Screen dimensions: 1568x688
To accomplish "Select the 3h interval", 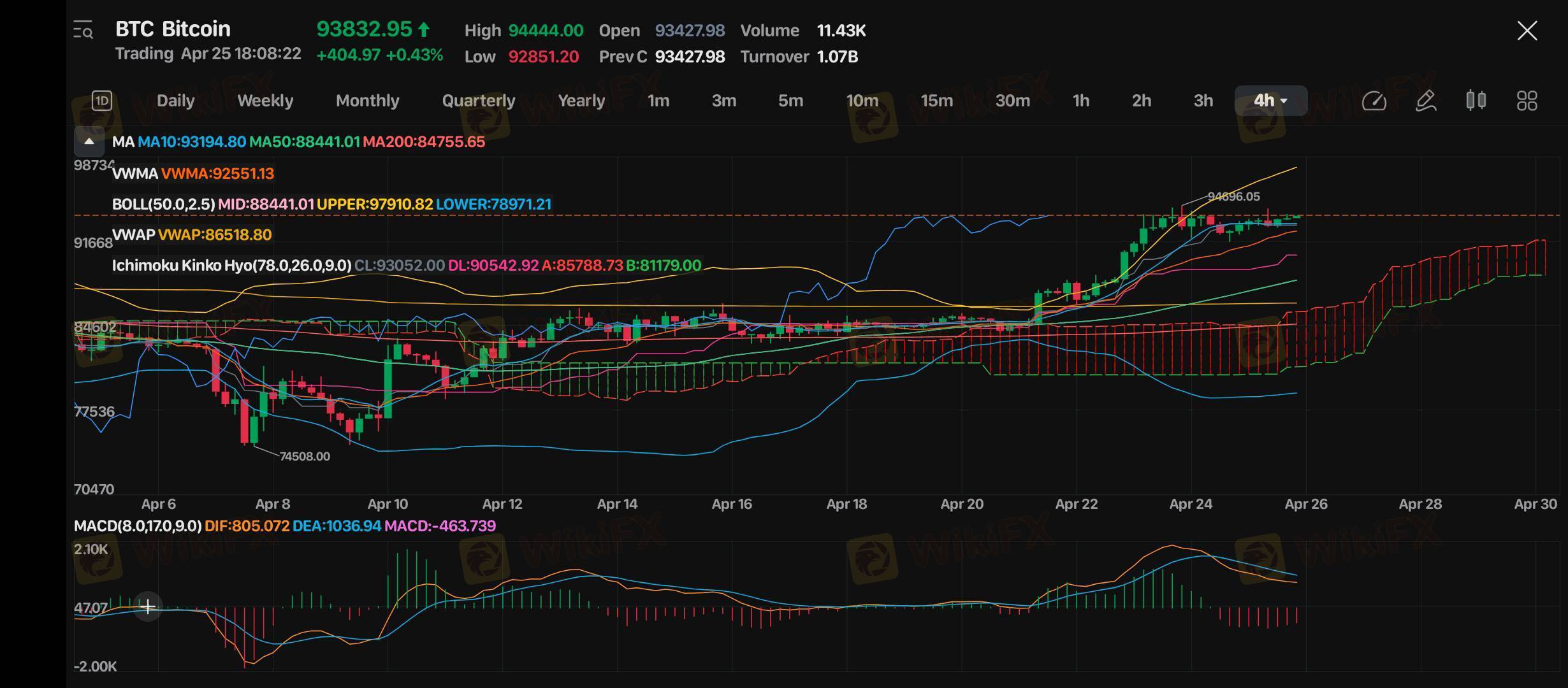I will pyautogui.click(x=1203, y=101).
